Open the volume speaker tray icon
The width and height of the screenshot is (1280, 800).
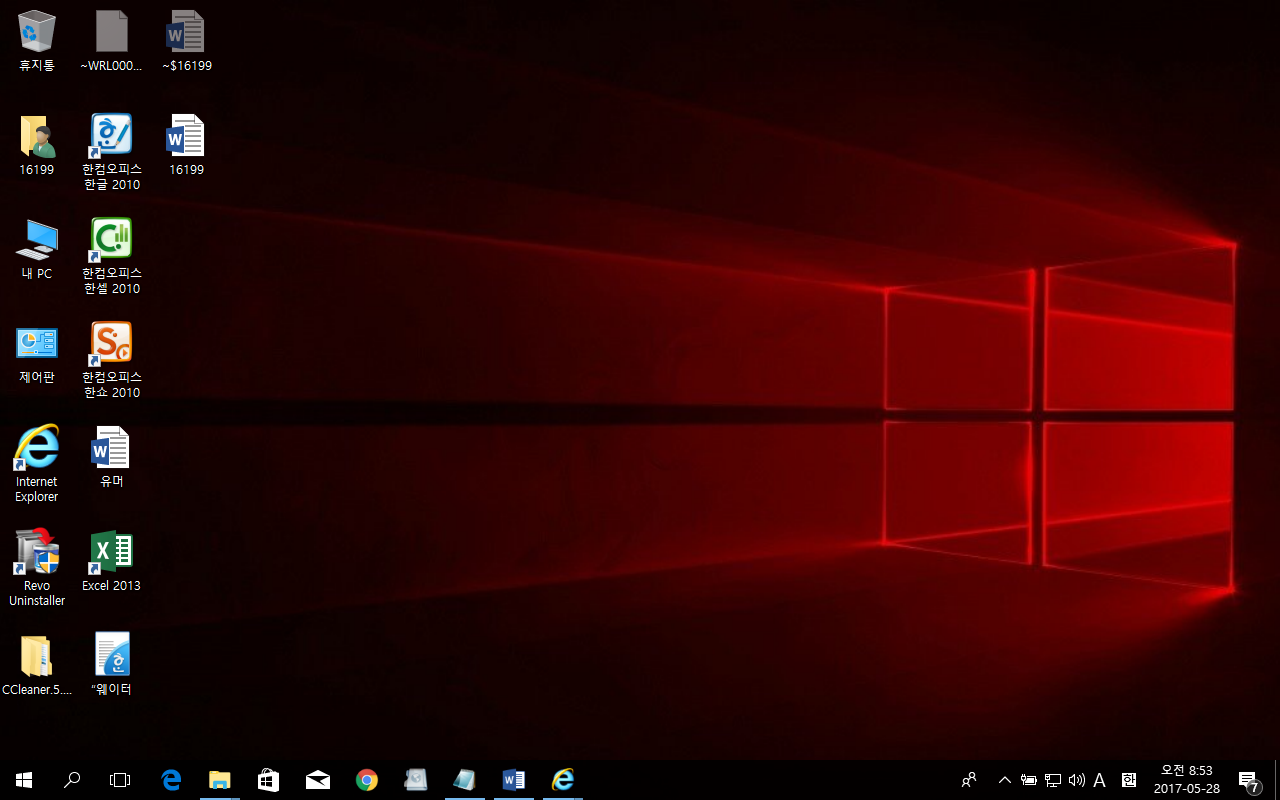pos(1076,780)
